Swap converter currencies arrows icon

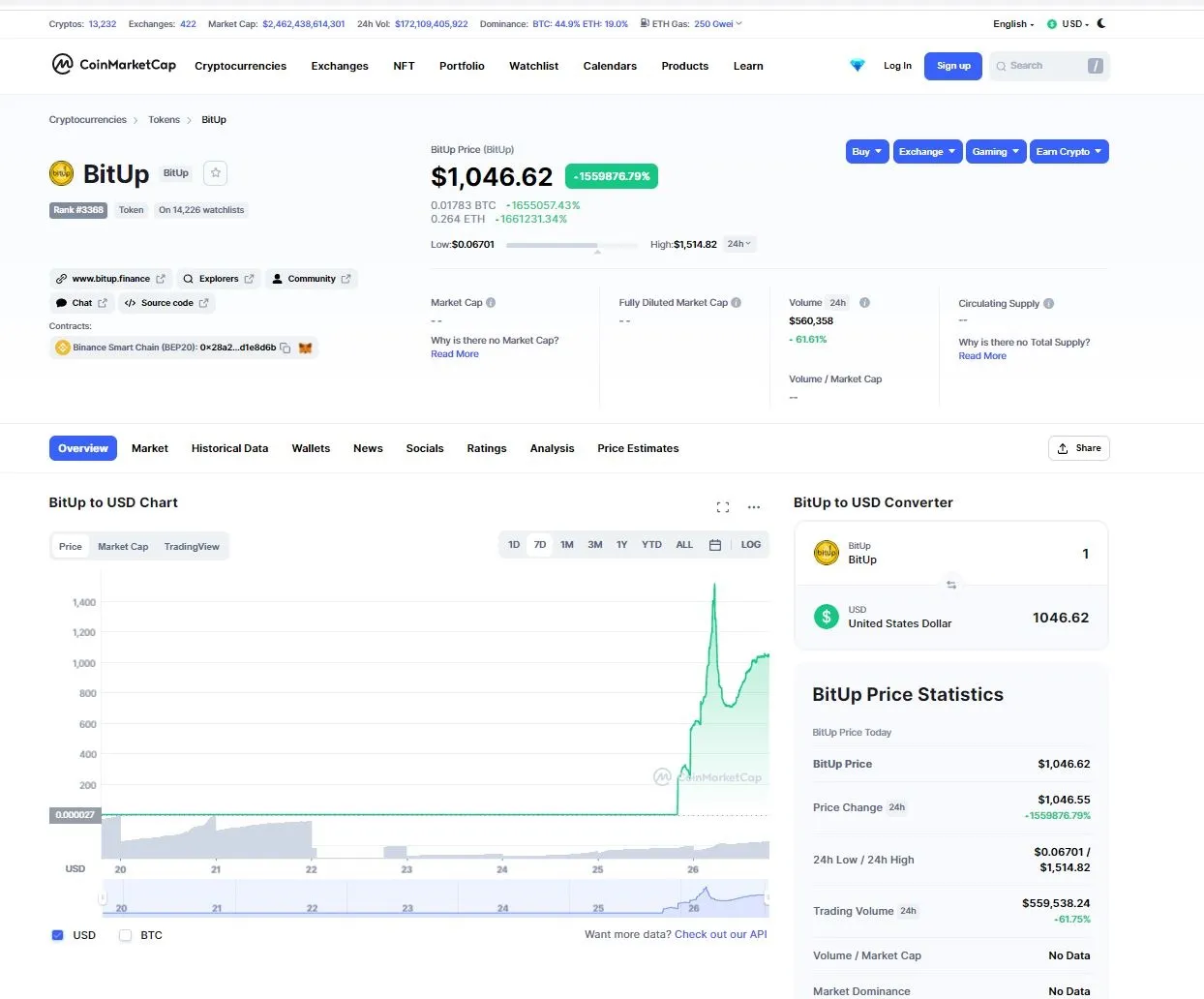click(951, 585)
